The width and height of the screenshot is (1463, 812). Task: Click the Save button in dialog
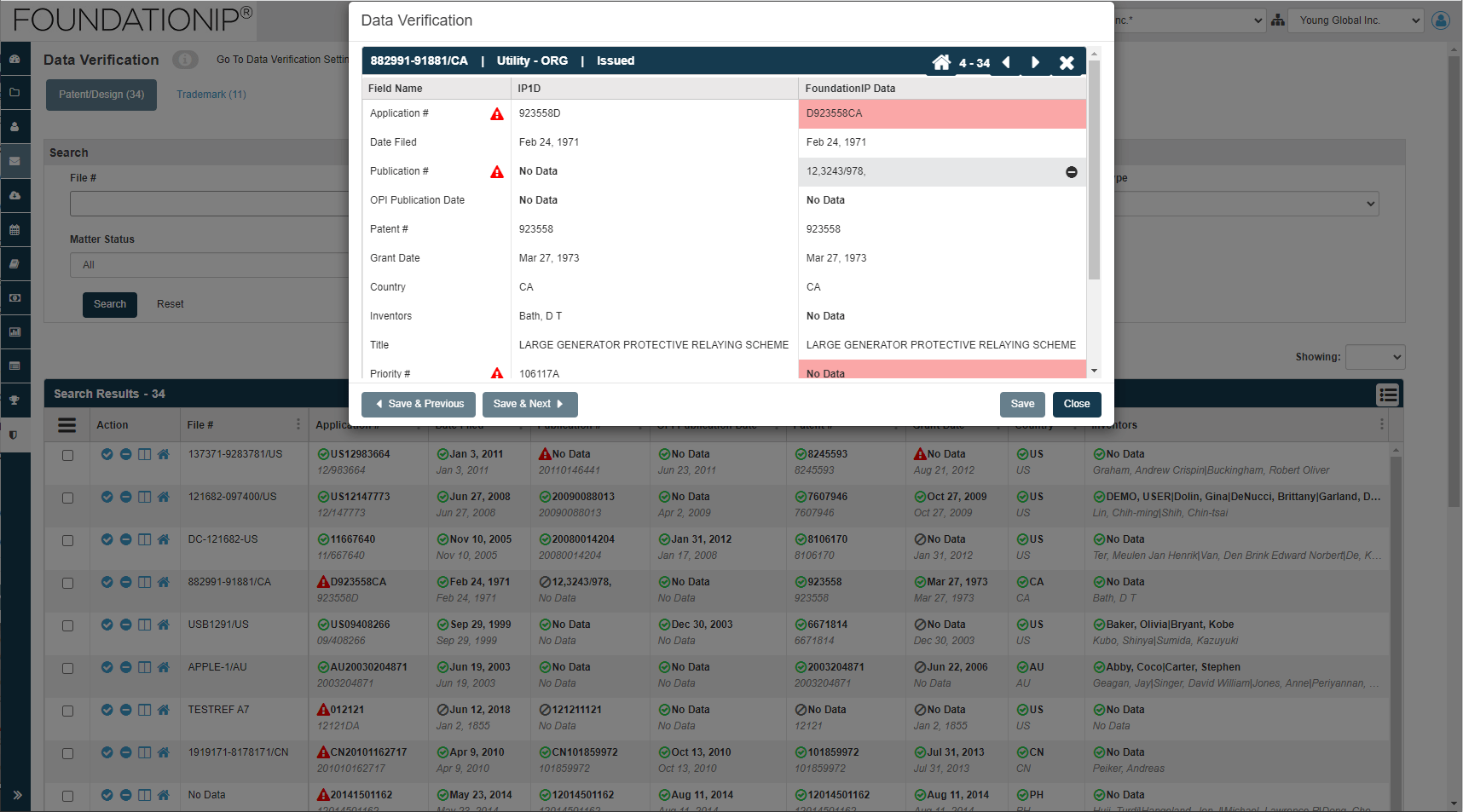click(1022, 404)
